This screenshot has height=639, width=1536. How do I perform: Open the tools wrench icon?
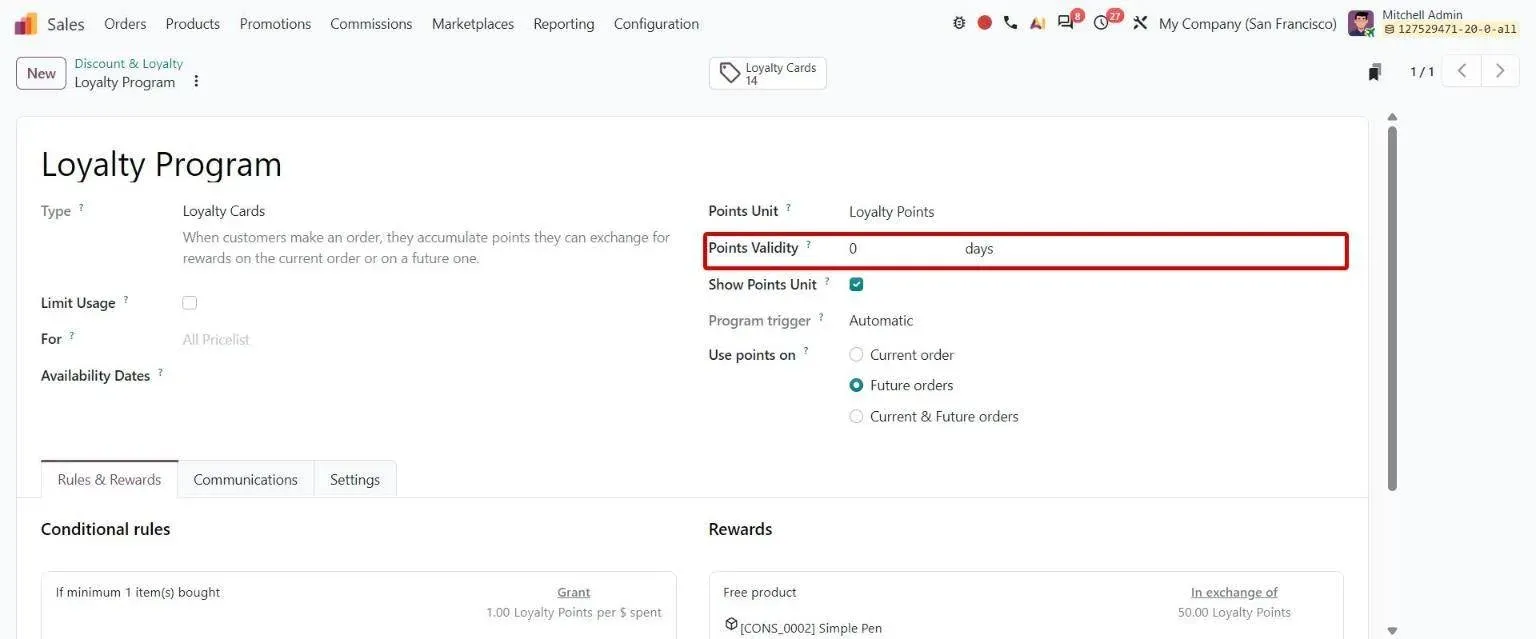point(1140,23)
